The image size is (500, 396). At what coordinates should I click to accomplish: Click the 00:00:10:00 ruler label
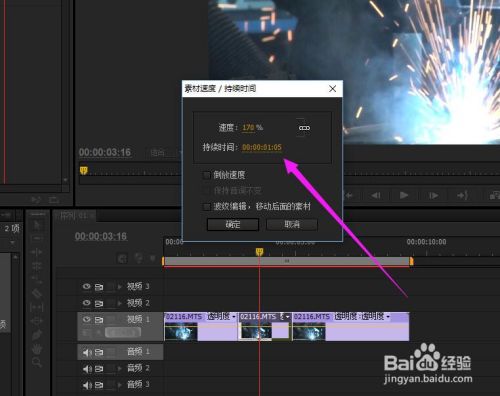point(426,242)
